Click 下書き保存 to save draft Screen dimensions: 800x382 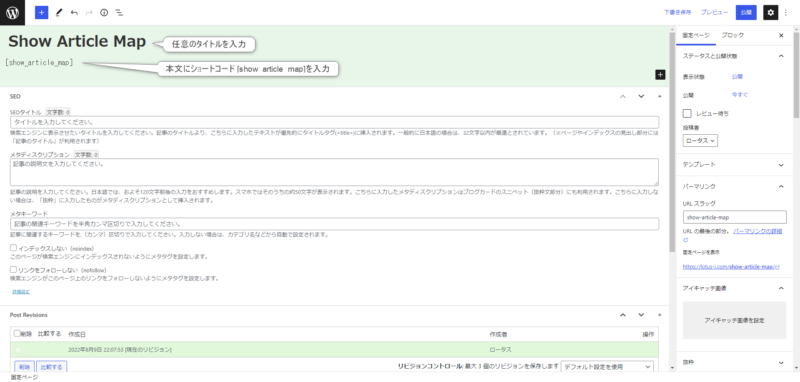[x=678, y=12]
